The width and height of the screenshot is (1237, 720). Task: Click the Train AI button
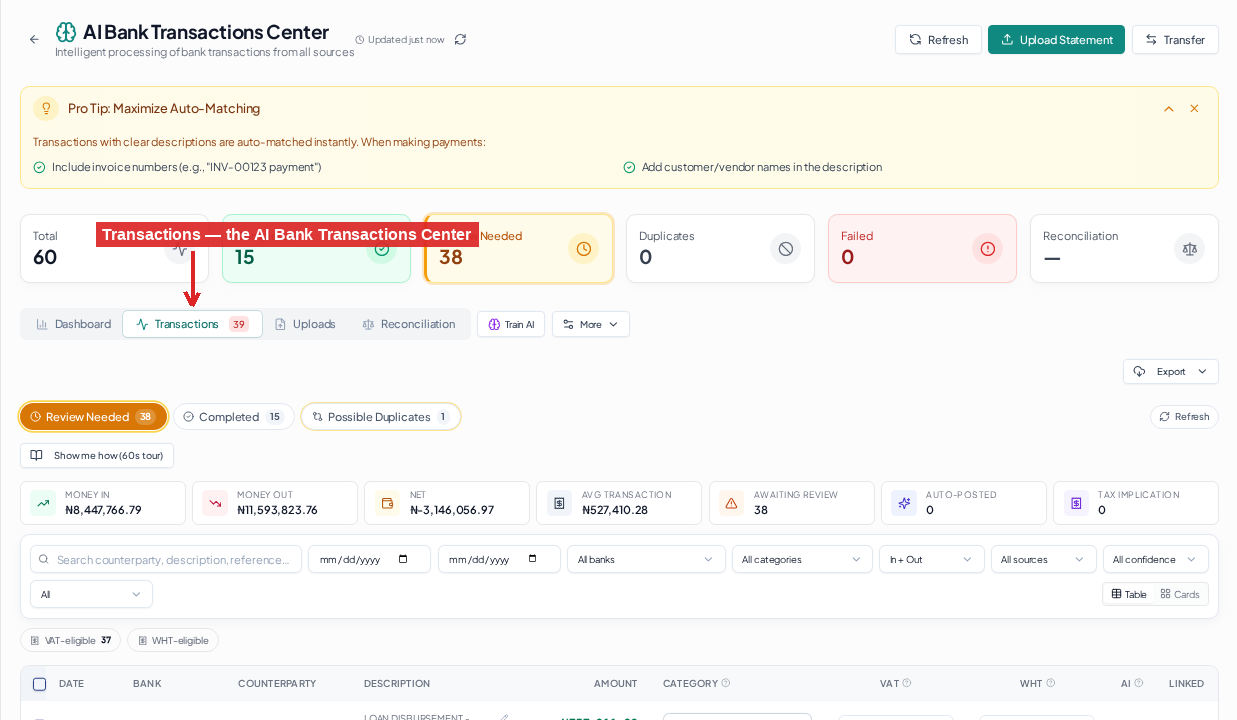point(511,324)
